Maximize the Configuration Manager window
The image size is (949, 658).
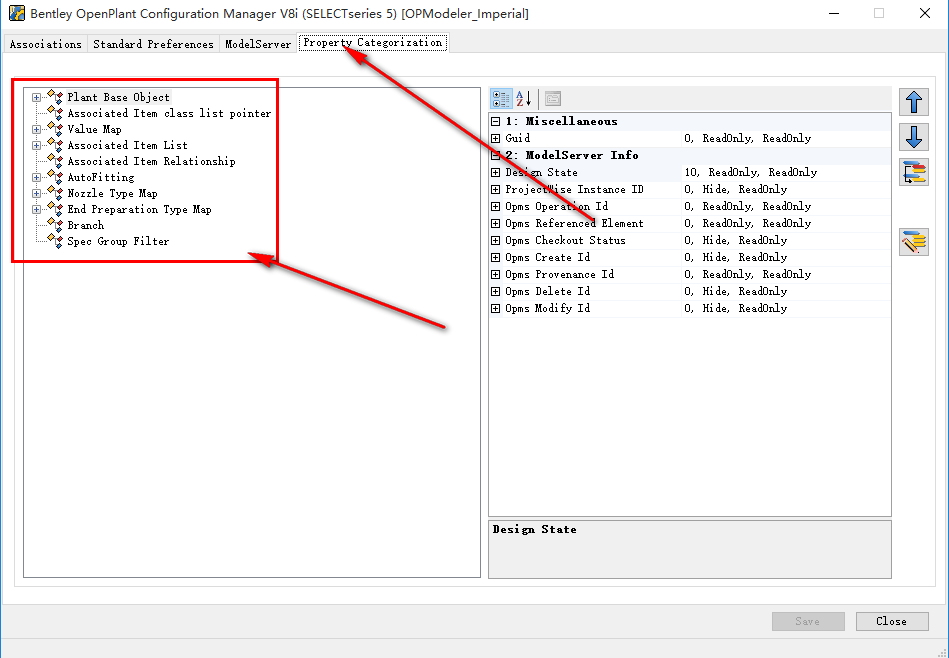click(879, 13)
